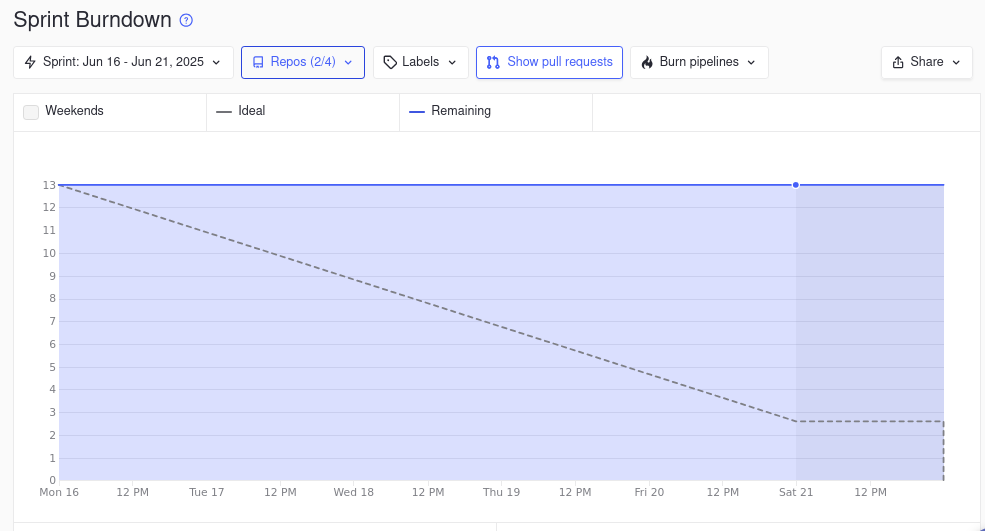This screenshot has width=985, height=531.
Task: Enable the Weekends checkbox
Action: [x=31, y=112]
